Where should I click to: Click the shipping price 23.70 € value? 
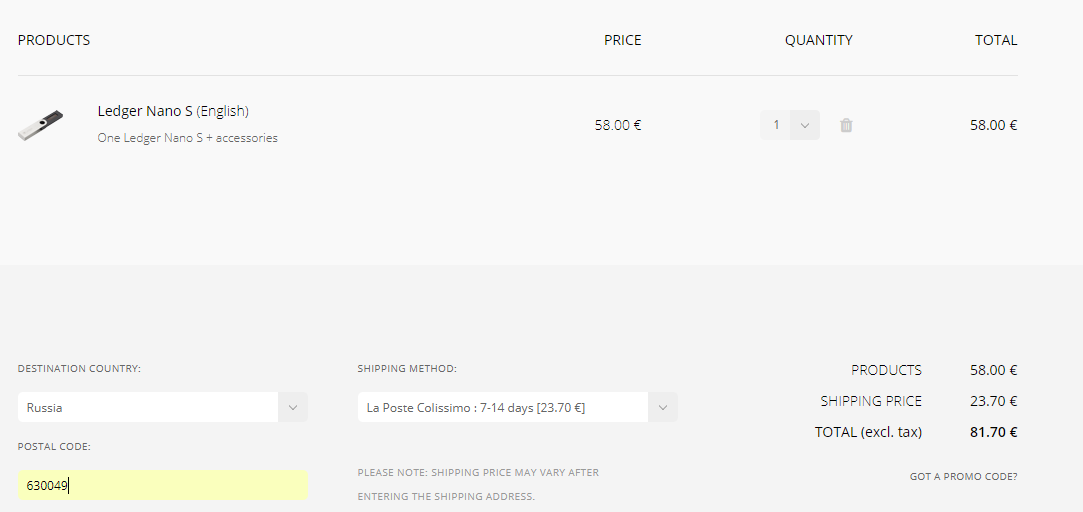pyautogui.click(x=993, y=401)
